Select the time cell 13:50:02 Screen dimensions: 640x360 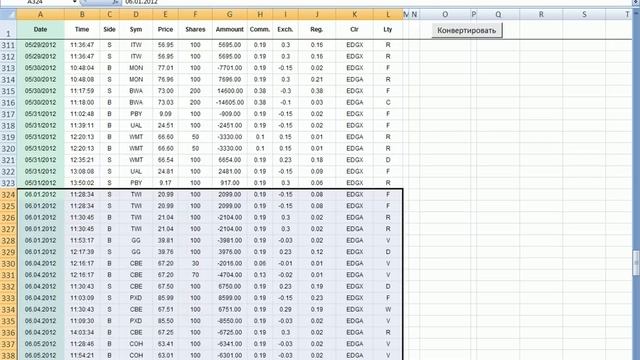click(82, 183)
